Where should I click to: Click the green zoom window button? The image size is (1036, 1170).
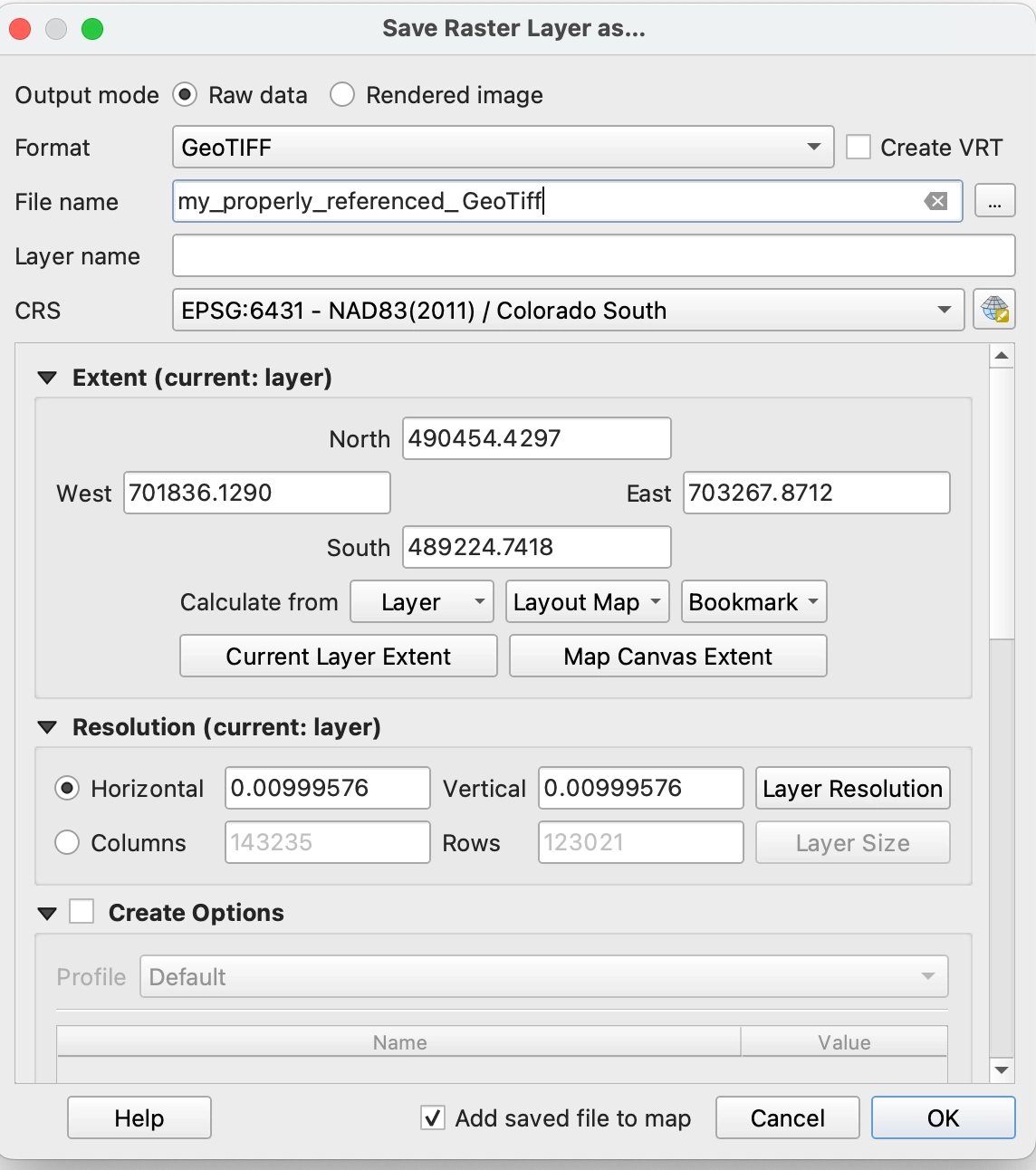tap(92, 29)
